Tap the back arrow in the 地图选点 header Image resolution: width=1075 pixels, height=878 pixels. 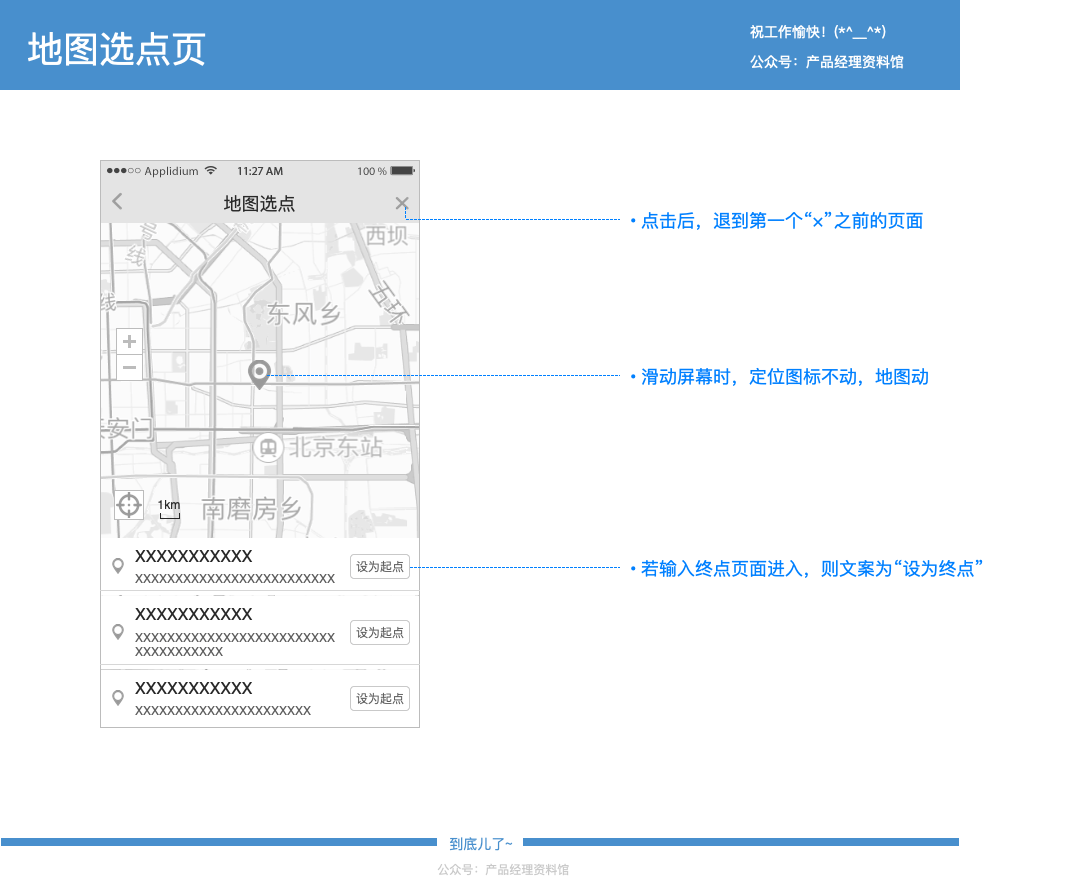pyautogui.click(x=117, y=202)
